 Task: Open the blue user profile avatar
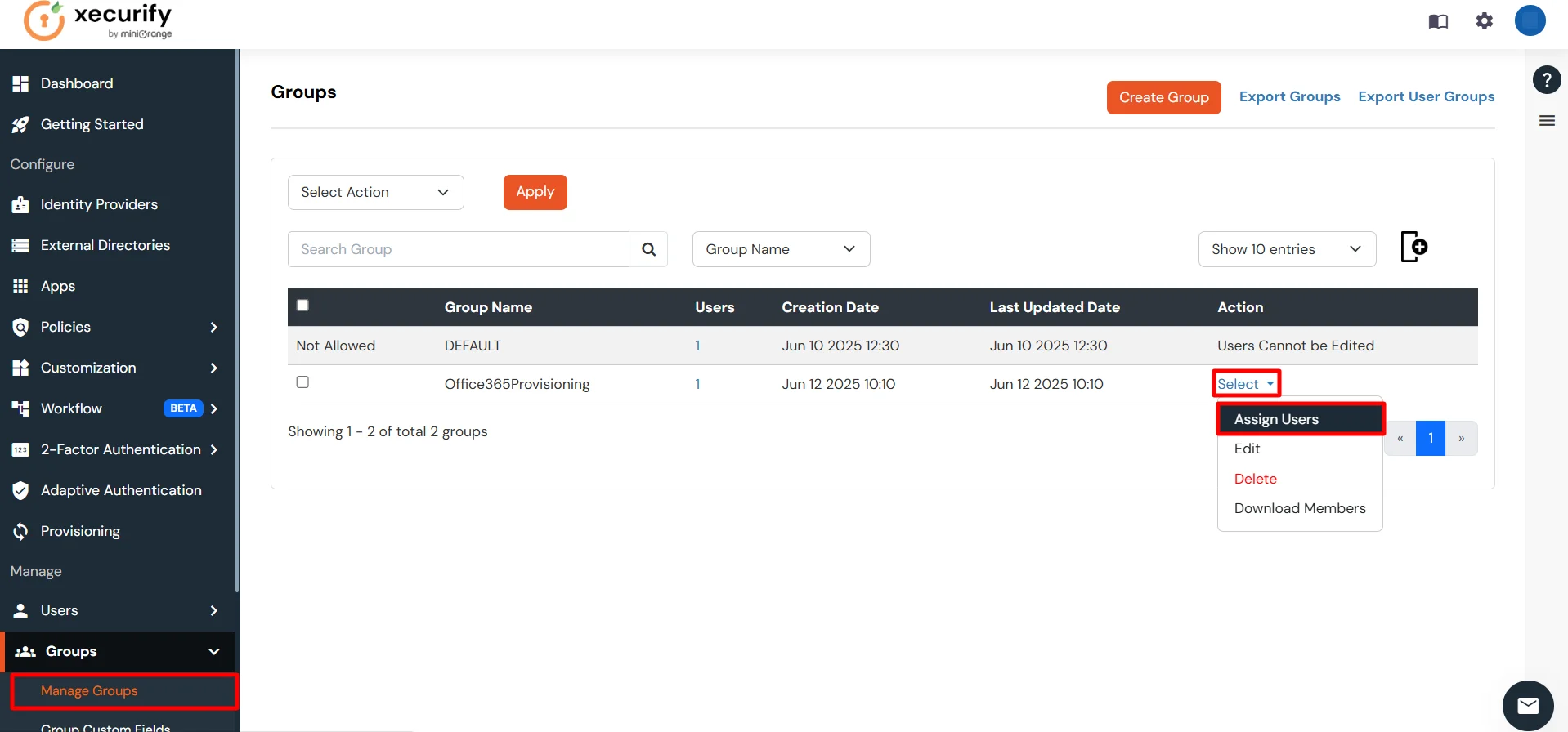[x=1530, y=20]
